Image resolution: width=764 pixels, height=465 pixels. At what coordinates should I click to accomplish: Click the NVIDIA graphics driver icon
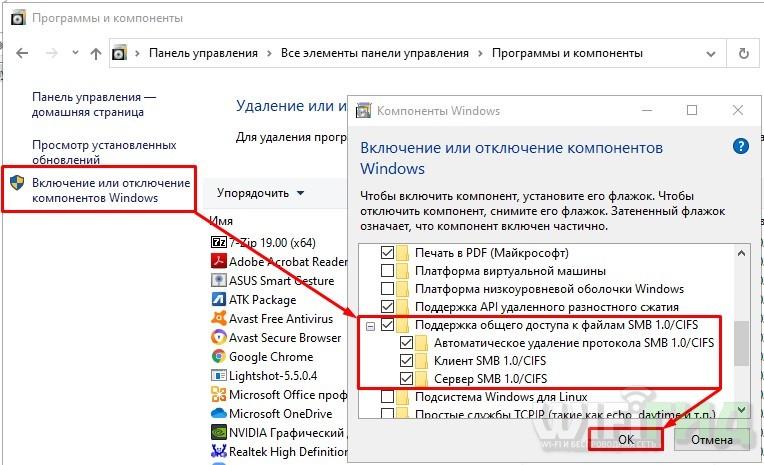coord(219,432)
